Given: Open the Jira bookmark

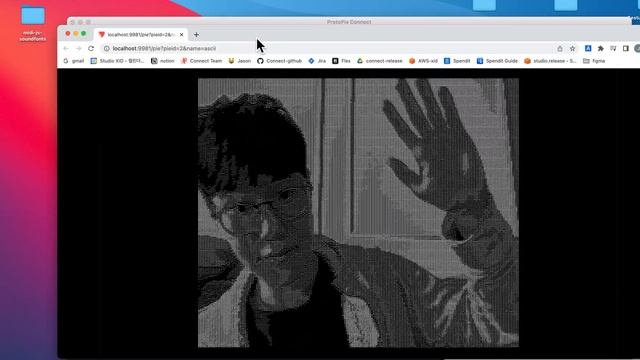Looking at the screenshot, I should (x=317, y=61).
